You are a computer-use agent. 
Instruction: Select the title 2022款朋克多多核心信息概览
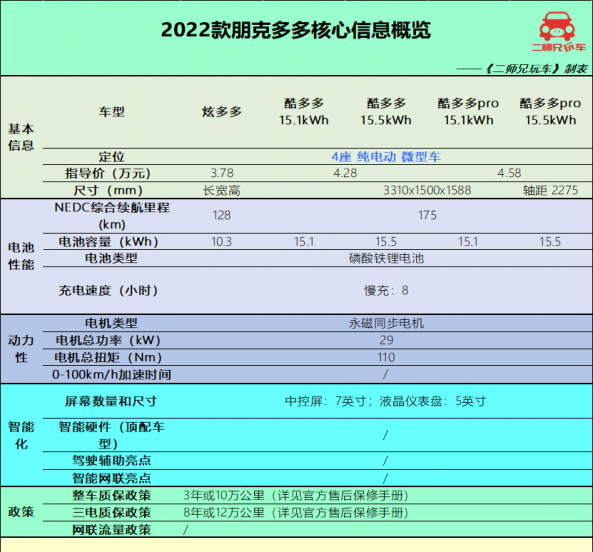click(296, 30)
